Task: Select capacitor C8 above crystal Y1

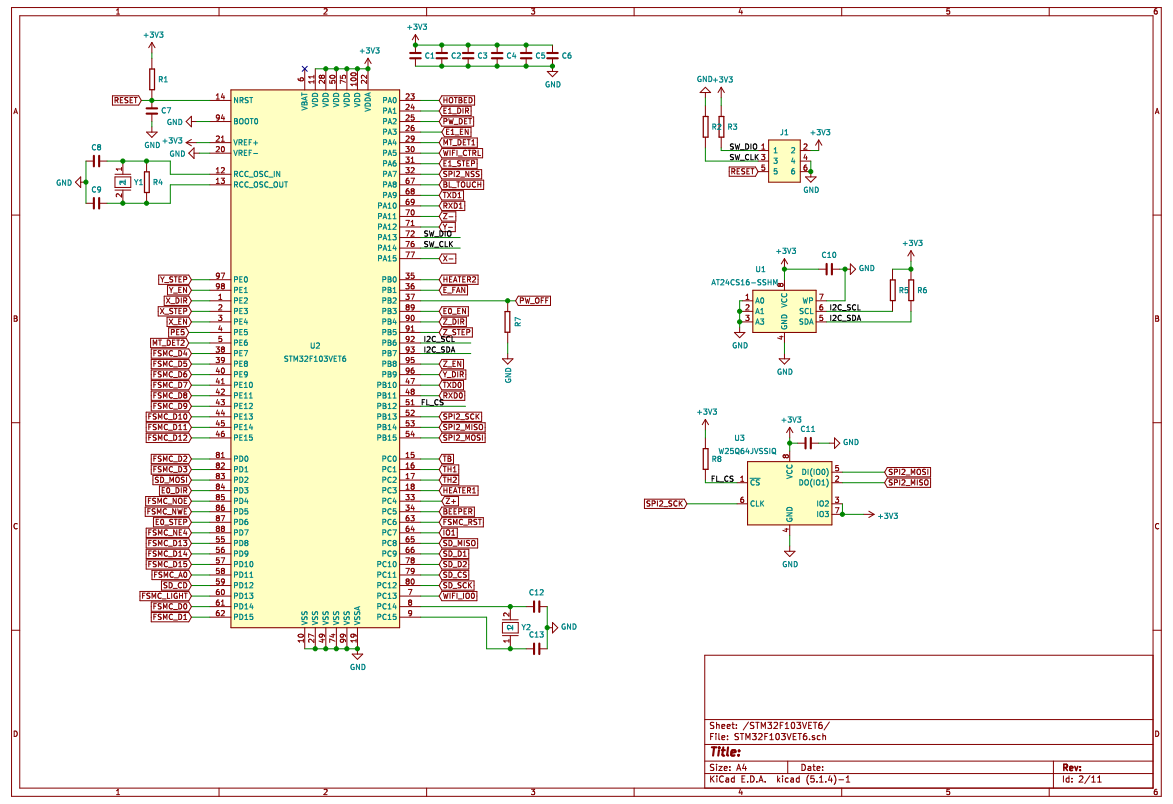Action: (96, 161)
